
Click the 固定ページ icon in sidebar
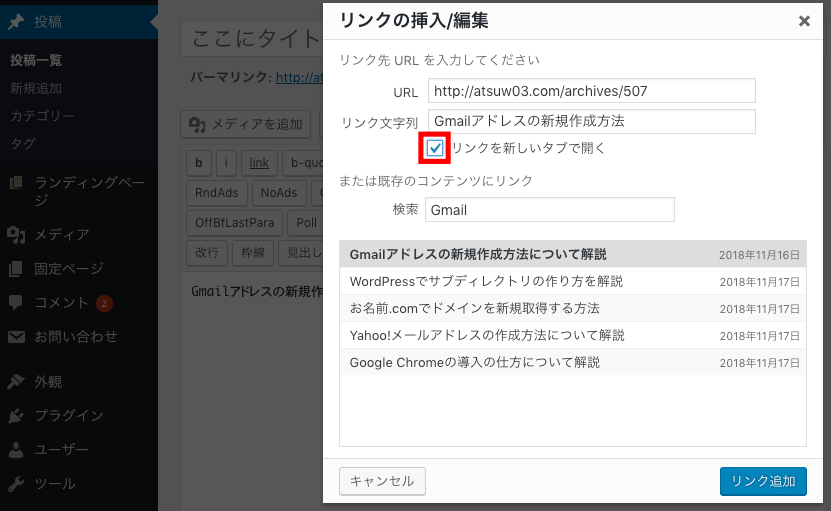(16, 269)
